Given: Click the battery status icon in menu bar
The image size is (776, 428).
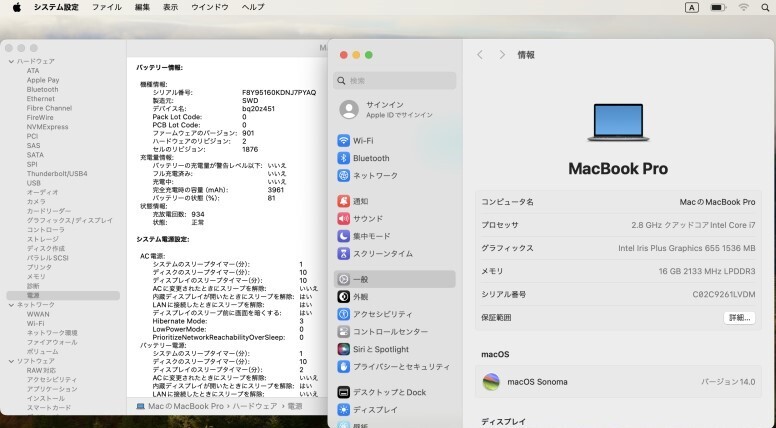Looking at the screenshot, I should pyautogui.click(x=718, y=7).
